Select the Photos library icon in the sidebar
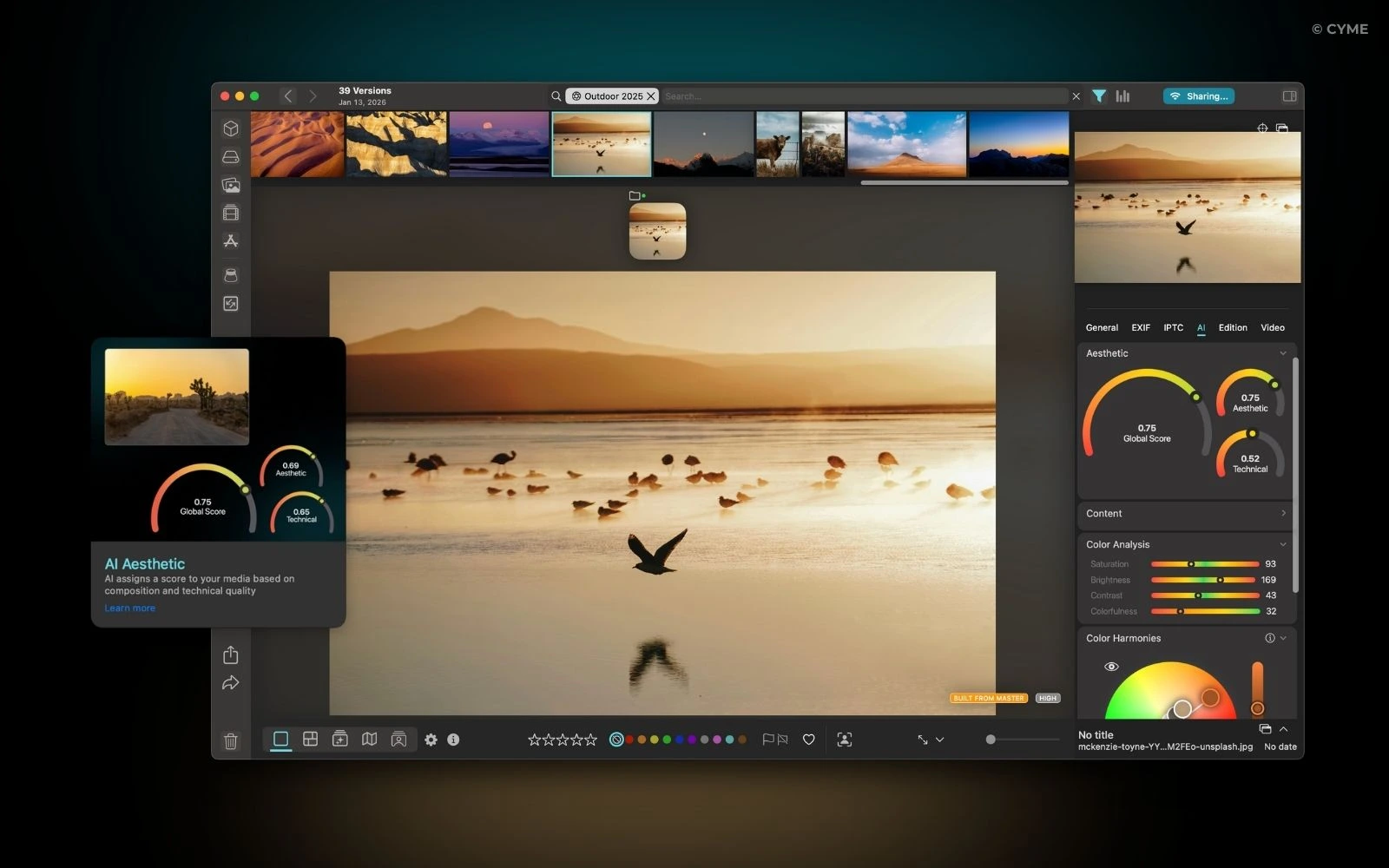Viewport: 1389px width, 868px height. click(x=230, y=184)
